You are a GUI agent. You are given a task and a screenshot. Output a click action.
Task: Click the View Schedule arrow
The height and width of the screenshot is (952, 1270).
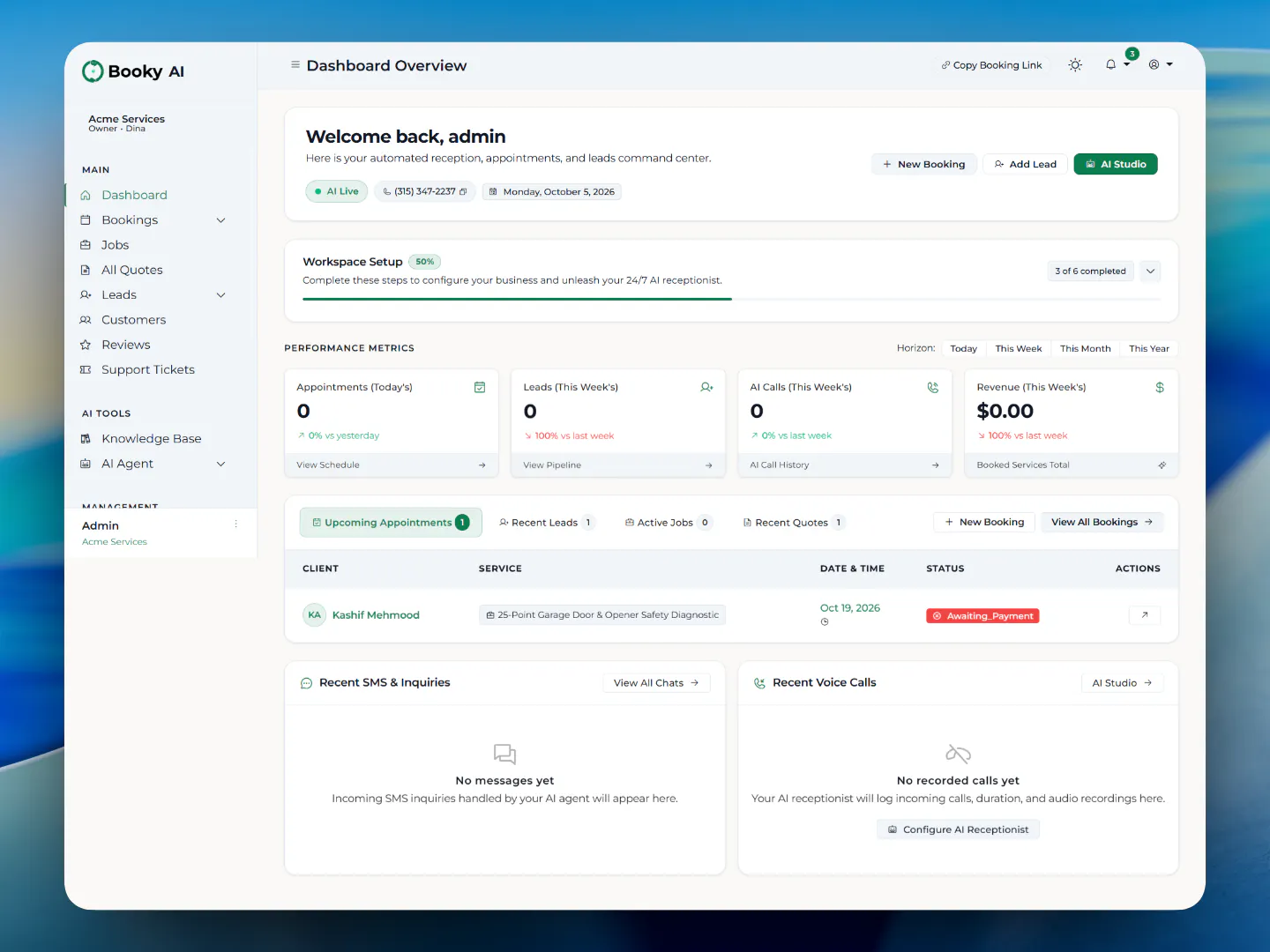pos(482,465)
